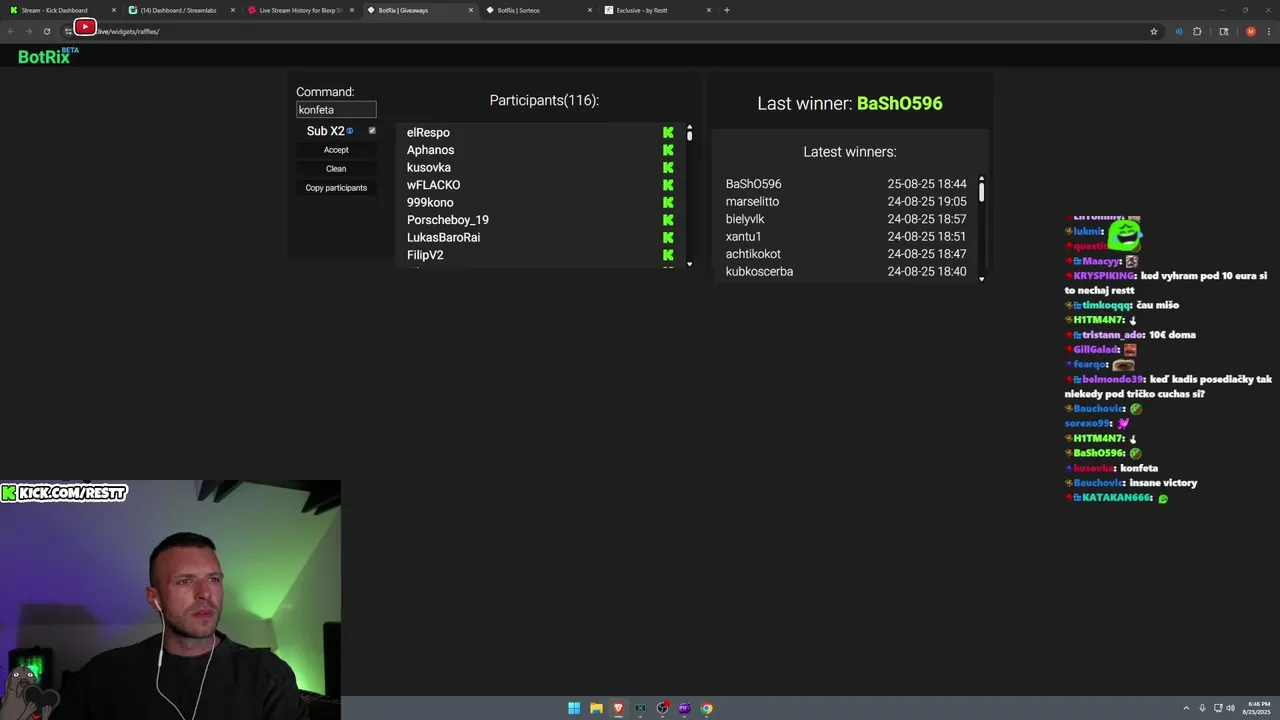Select participant FilipV2
The width and height of the screenshot is (1280, 720).
click(x=425, y=255)
